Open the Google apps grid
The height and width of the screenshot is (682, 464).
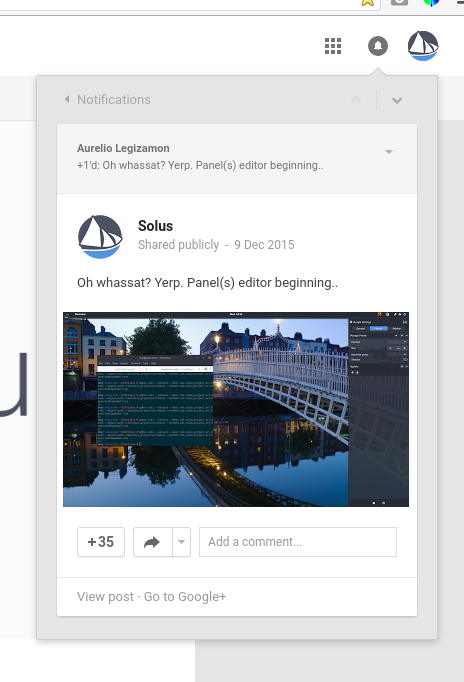click(333, 46)
